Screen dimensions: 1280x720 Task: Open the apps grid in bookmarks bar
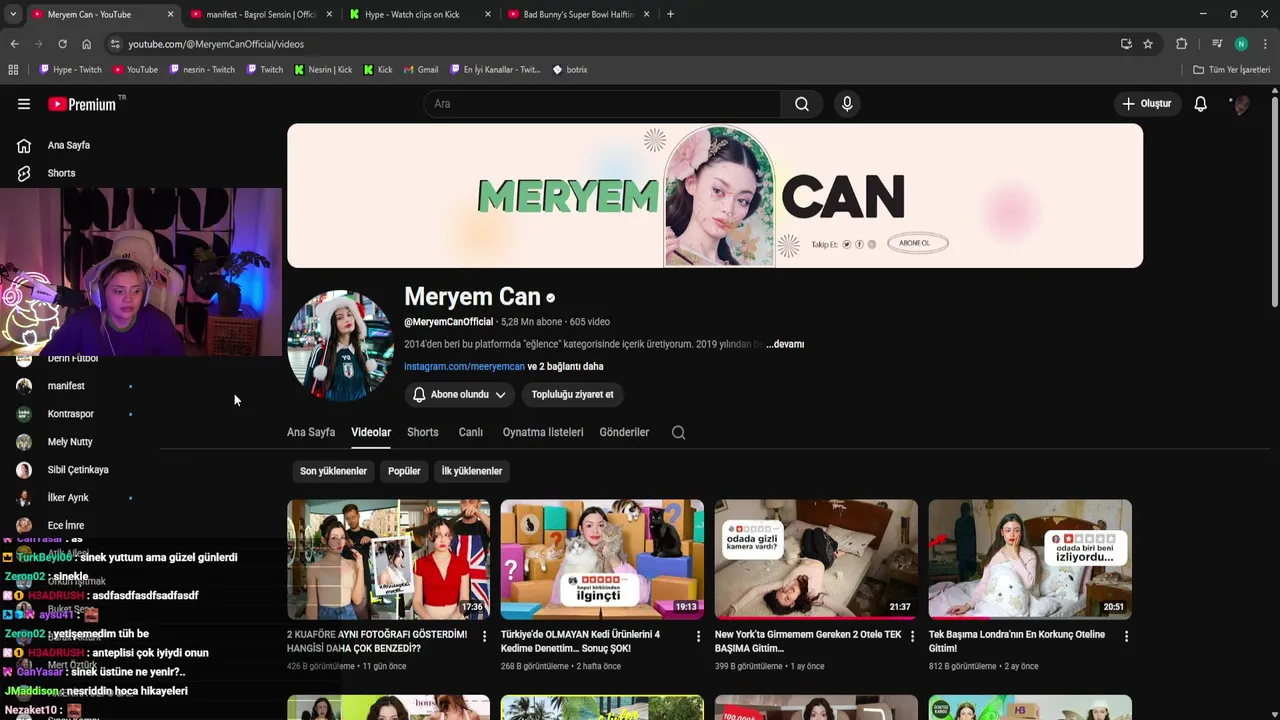pyautogui.click(x=13, y=70)
